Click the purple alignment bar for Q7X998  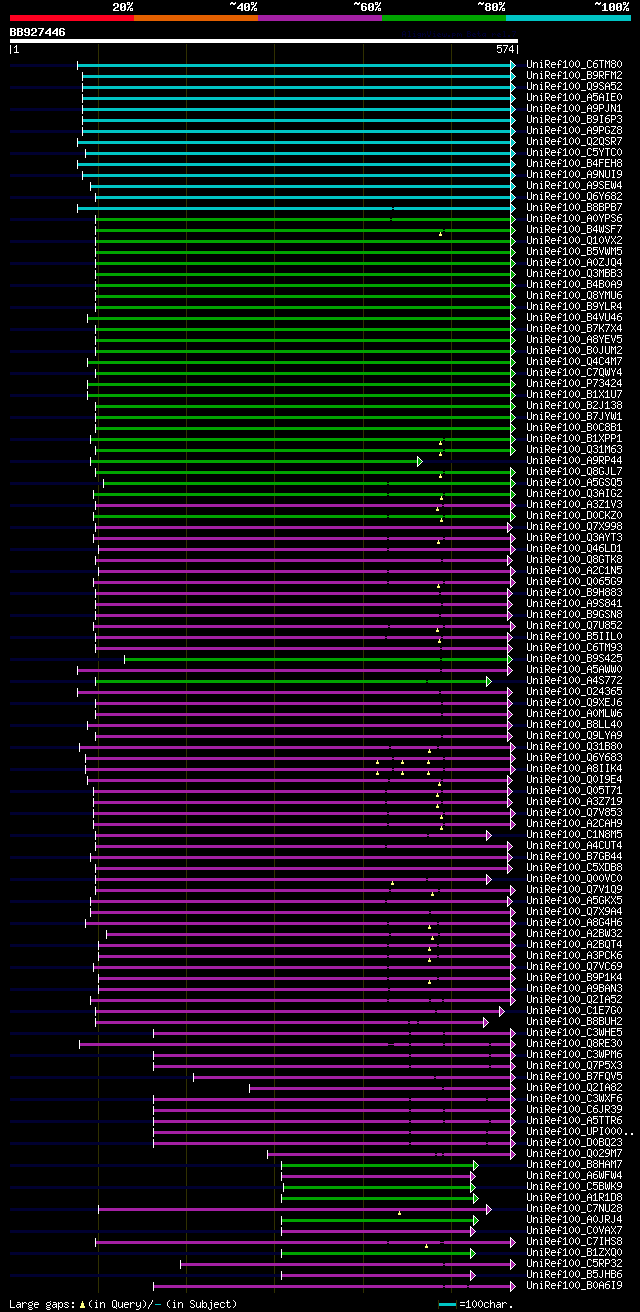point(305,527)
